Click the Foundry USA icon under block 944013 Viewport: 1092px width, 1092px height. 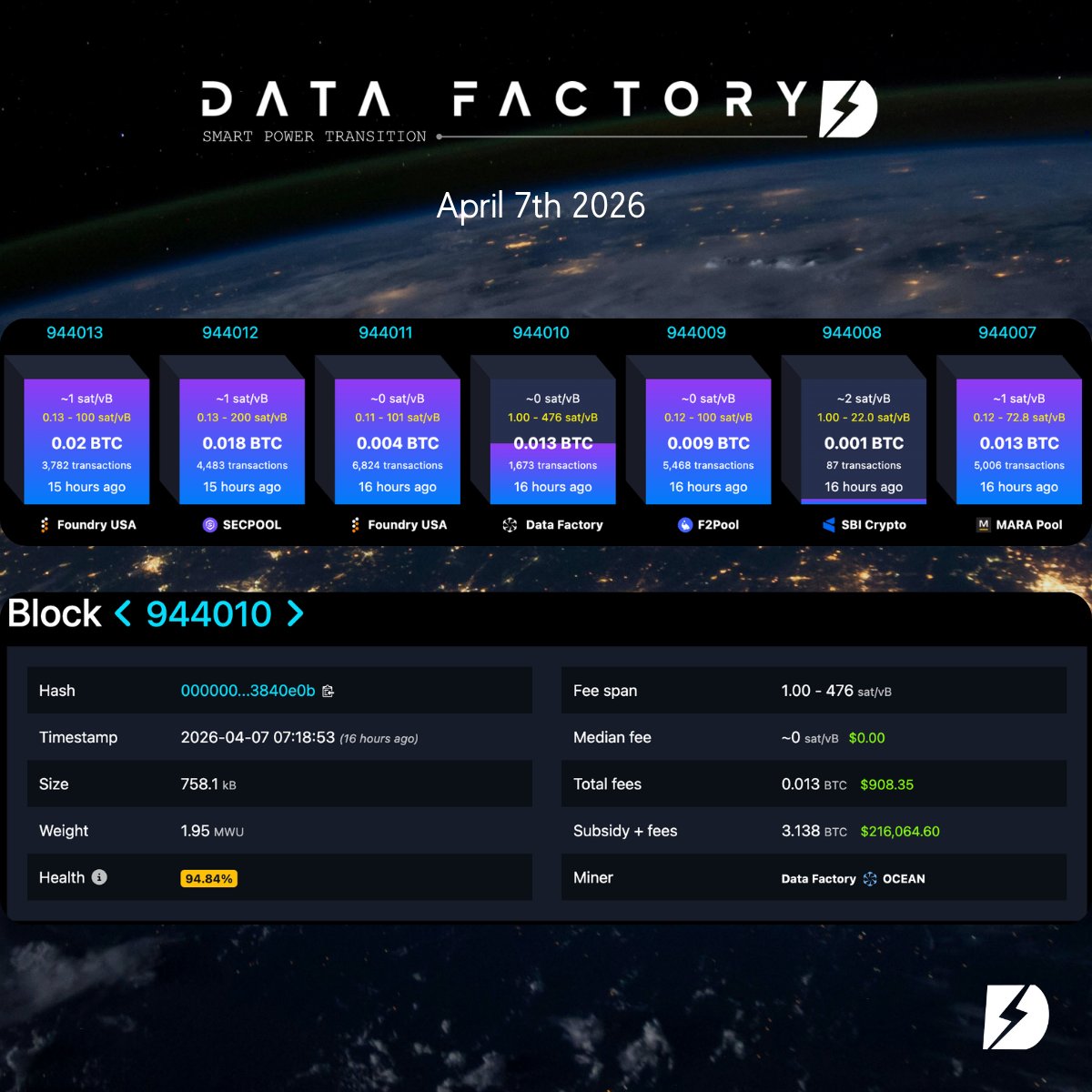tap(45, 525)
